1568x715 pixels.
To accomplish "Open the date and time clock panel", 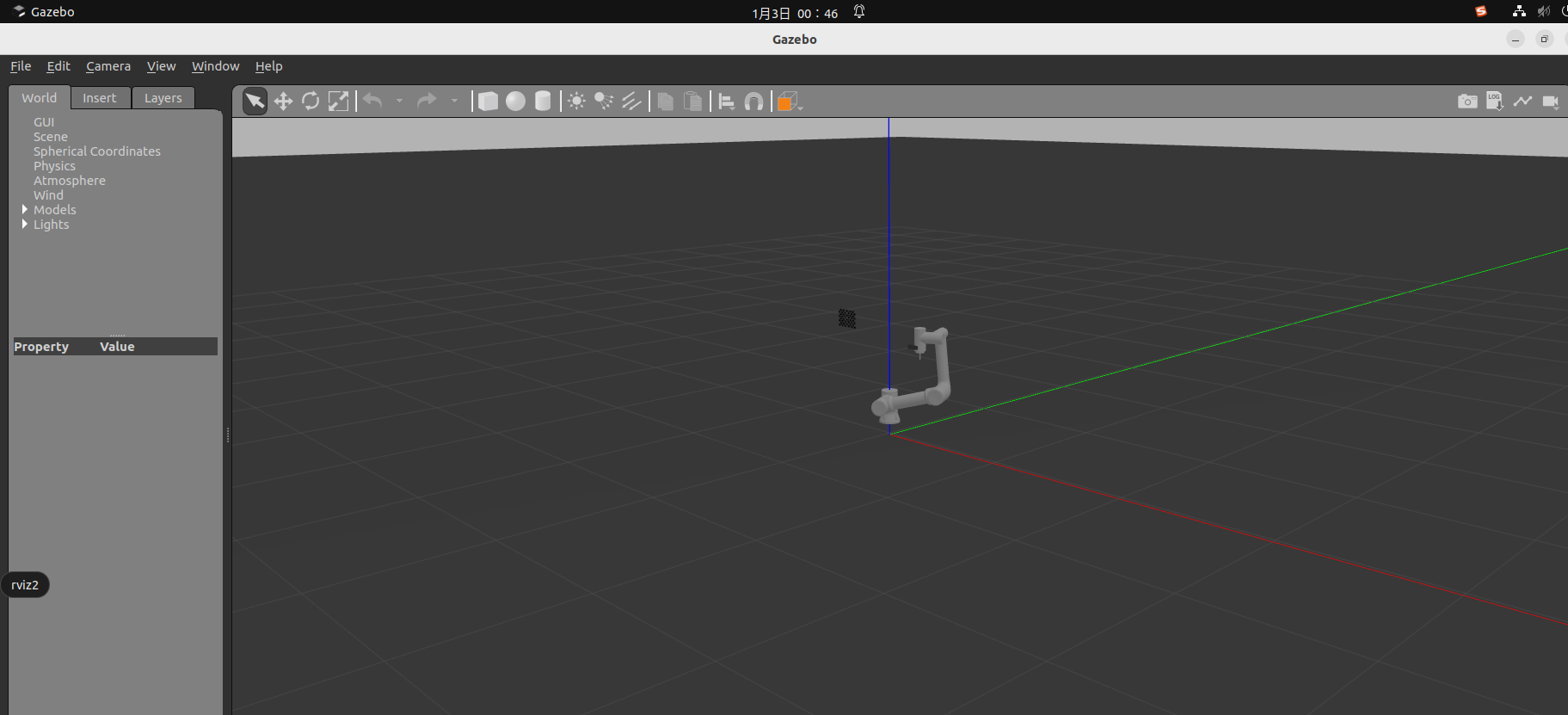I will click(x=795, y=13).
